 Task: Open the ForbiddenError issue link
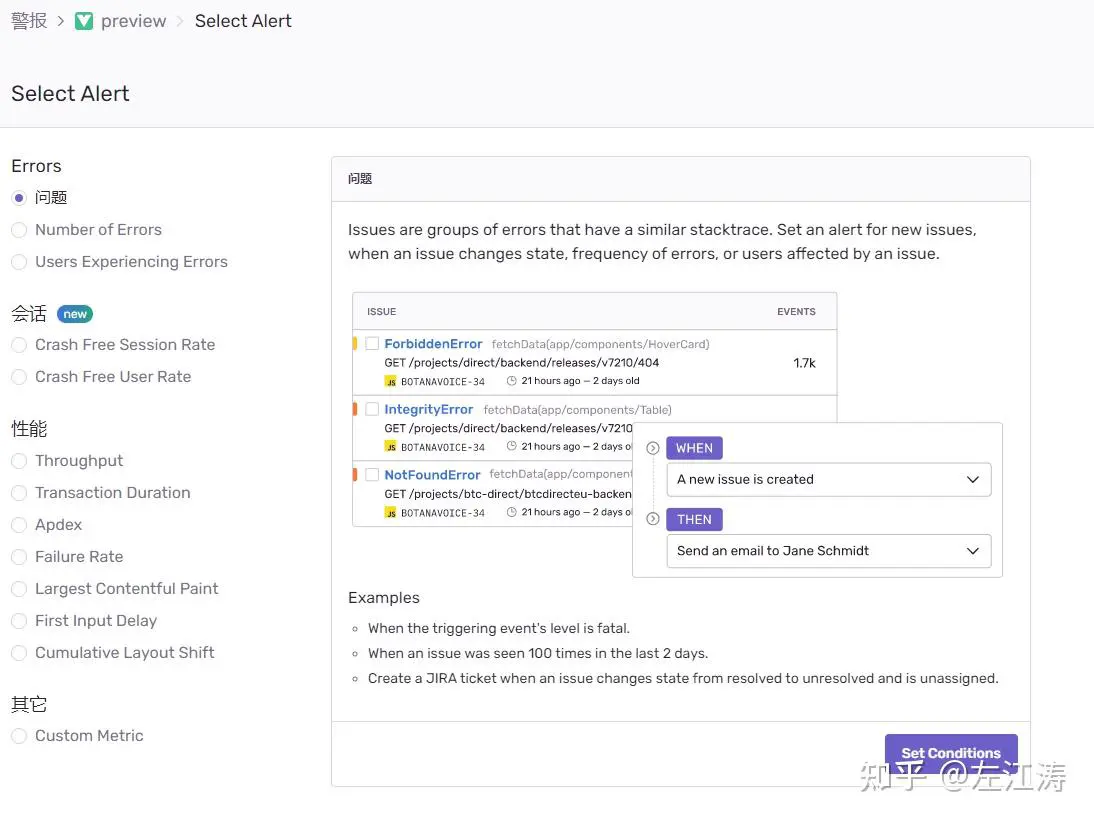[433, 344]
